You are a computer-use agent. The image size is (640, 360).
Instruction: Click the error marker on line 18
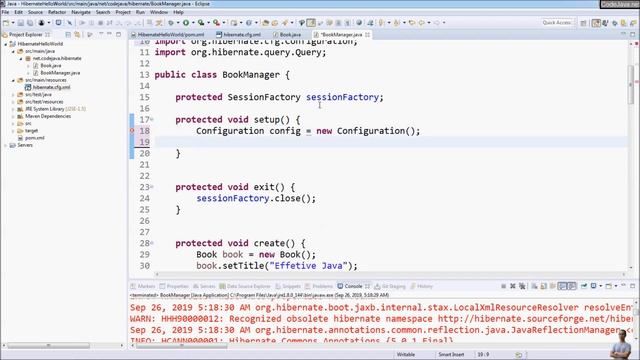coord(132,131)
